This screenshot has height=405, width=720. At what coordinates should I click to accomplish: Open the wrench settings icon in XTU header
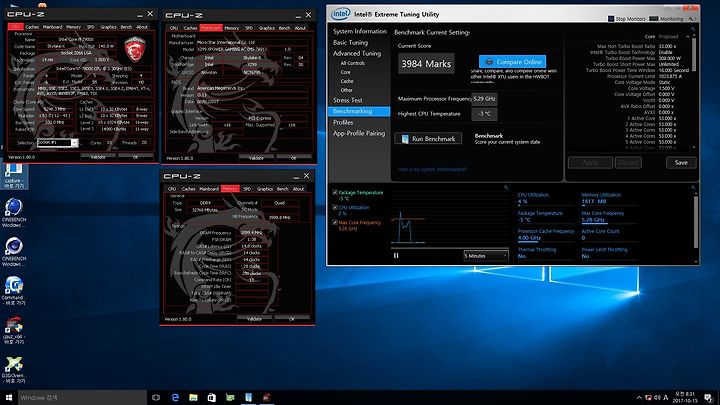(691, 19)
